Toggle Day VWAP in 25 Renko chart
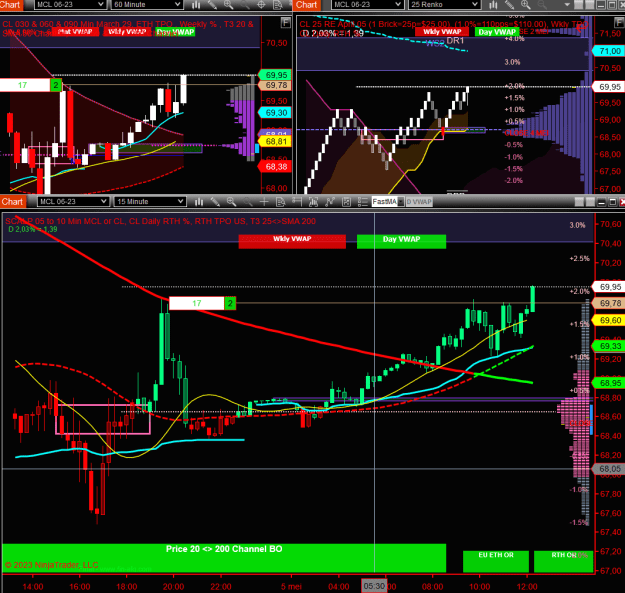The image size is (625, 593). coord(497,32)
